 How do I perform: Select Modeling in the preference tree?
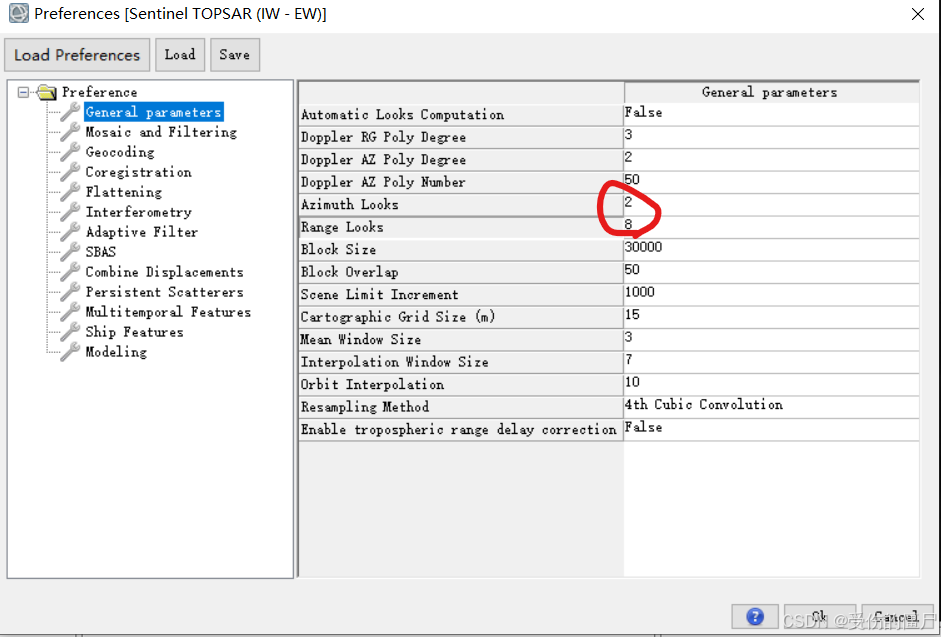[115, 352]
